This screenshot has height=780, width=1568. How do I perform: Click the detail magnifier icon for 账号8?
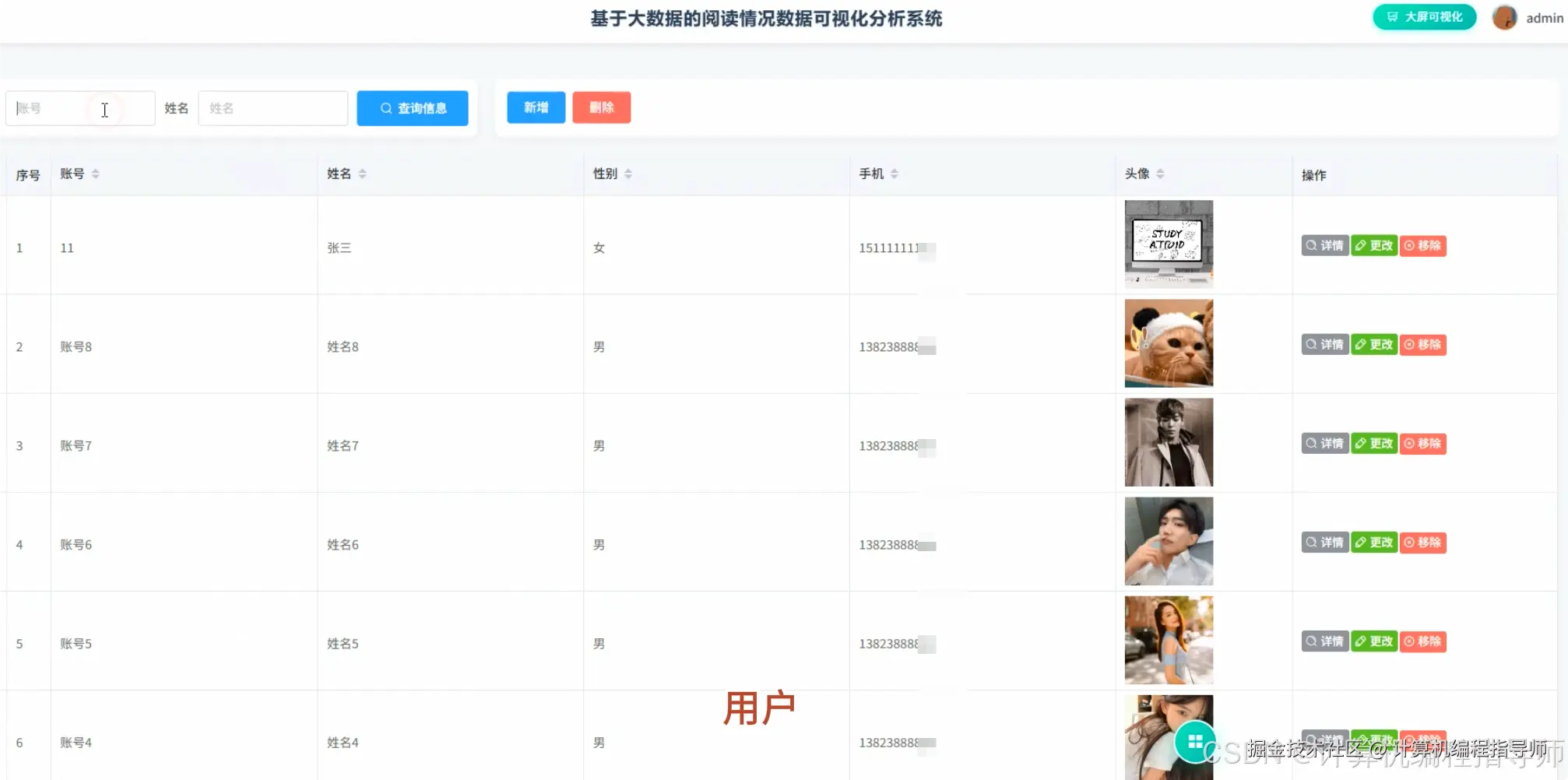[1311, 344]
